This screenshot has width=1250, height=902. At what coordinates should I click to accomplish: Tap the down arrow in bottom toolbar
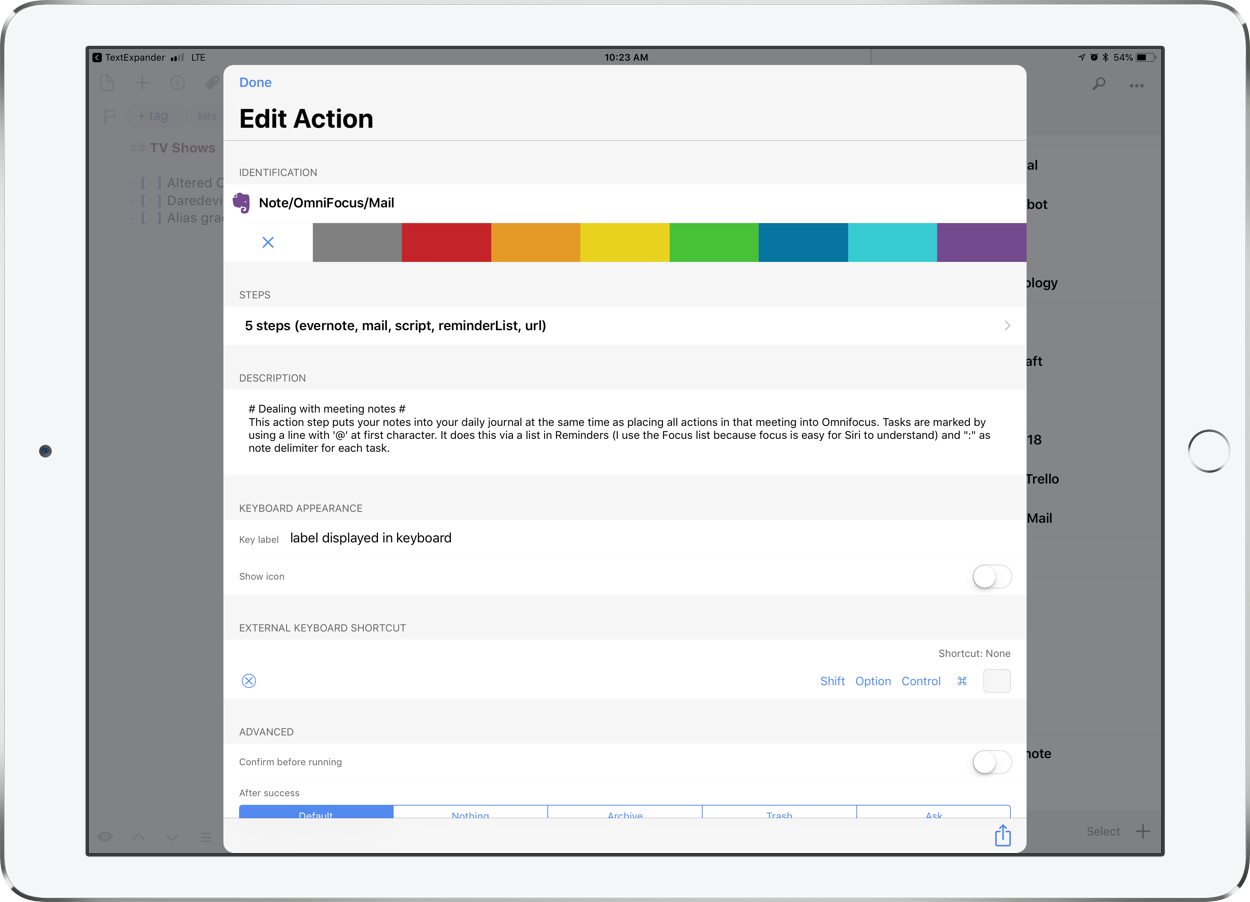(172, 837)
